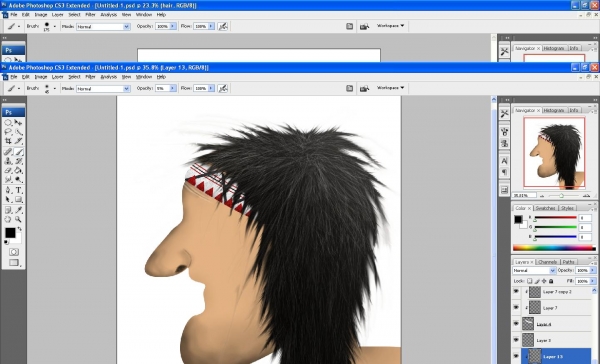Open Flow slider arrow in front options bar
600x364 pixels.
[211, 88]
